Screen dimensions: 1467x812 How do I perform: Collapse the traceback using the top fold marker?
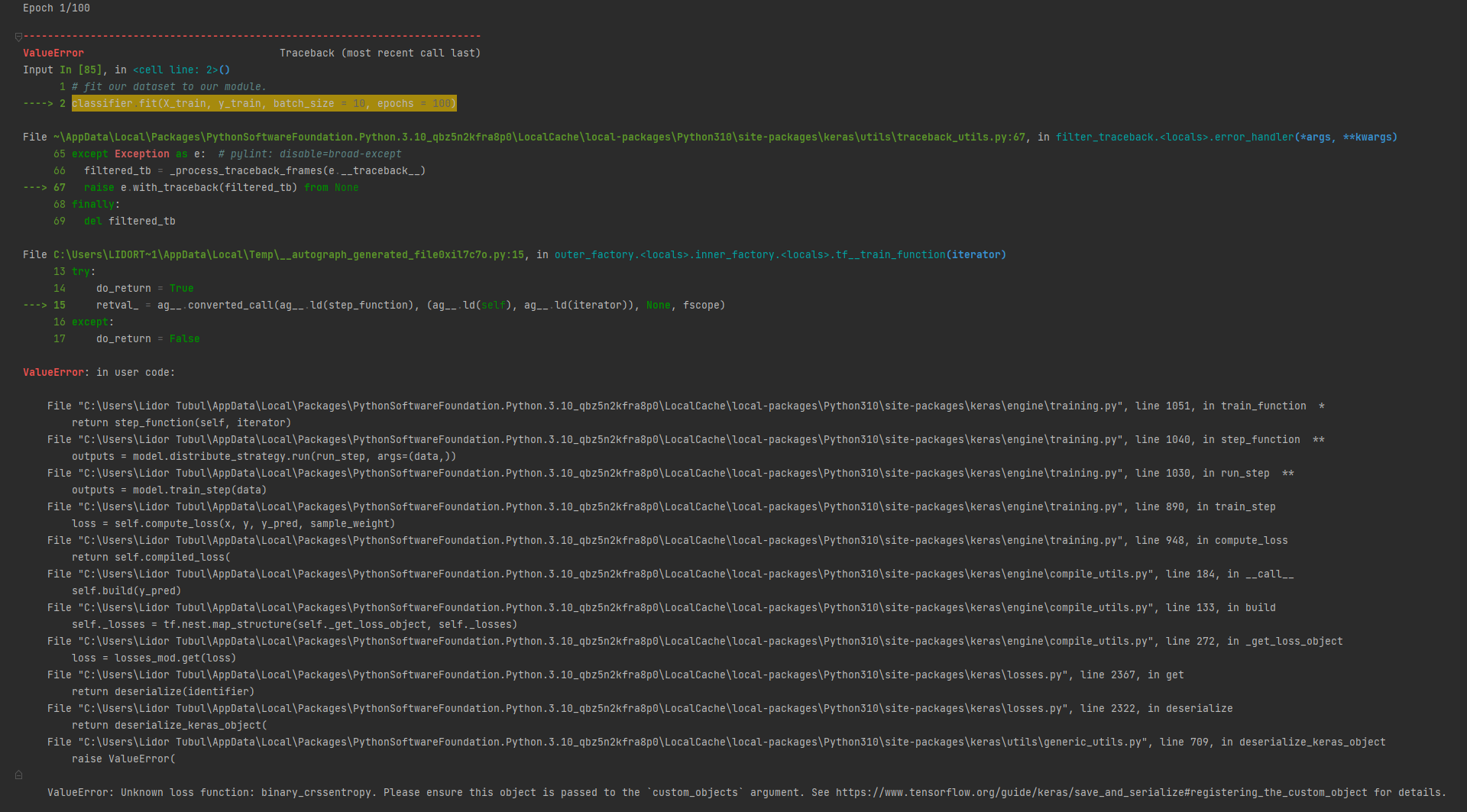coord(18,37)
